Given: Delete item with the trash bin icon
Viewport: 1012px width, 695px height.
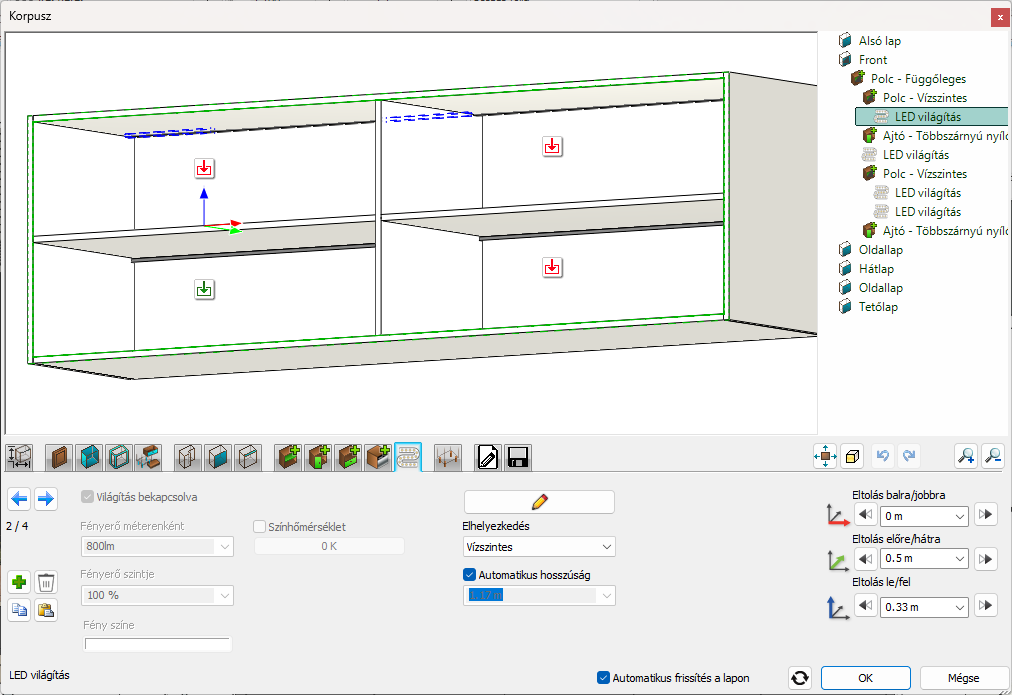Looking at the screenshot, I should 45,582.
